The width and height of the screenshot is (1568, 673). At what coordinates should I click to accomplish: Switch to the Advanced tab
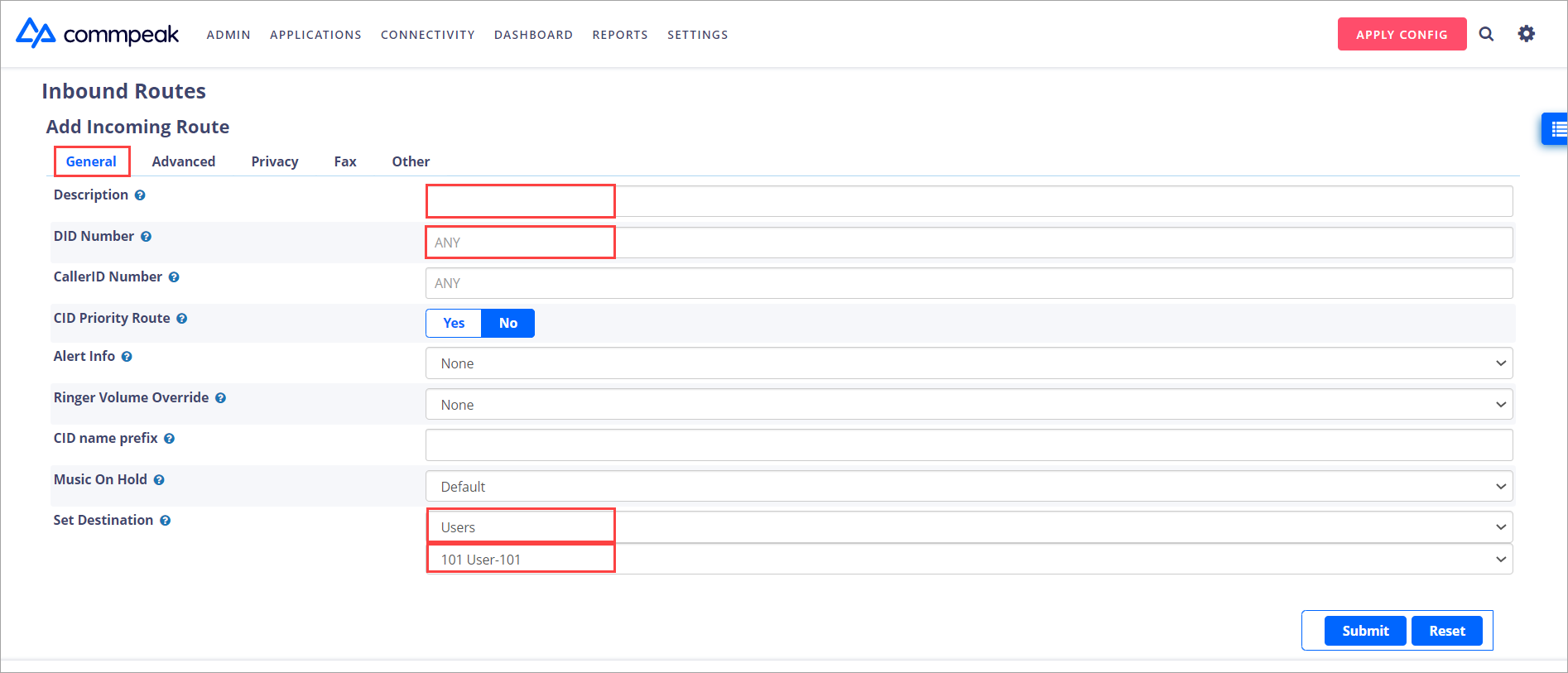pyautogui.click(x=184, y=161)
